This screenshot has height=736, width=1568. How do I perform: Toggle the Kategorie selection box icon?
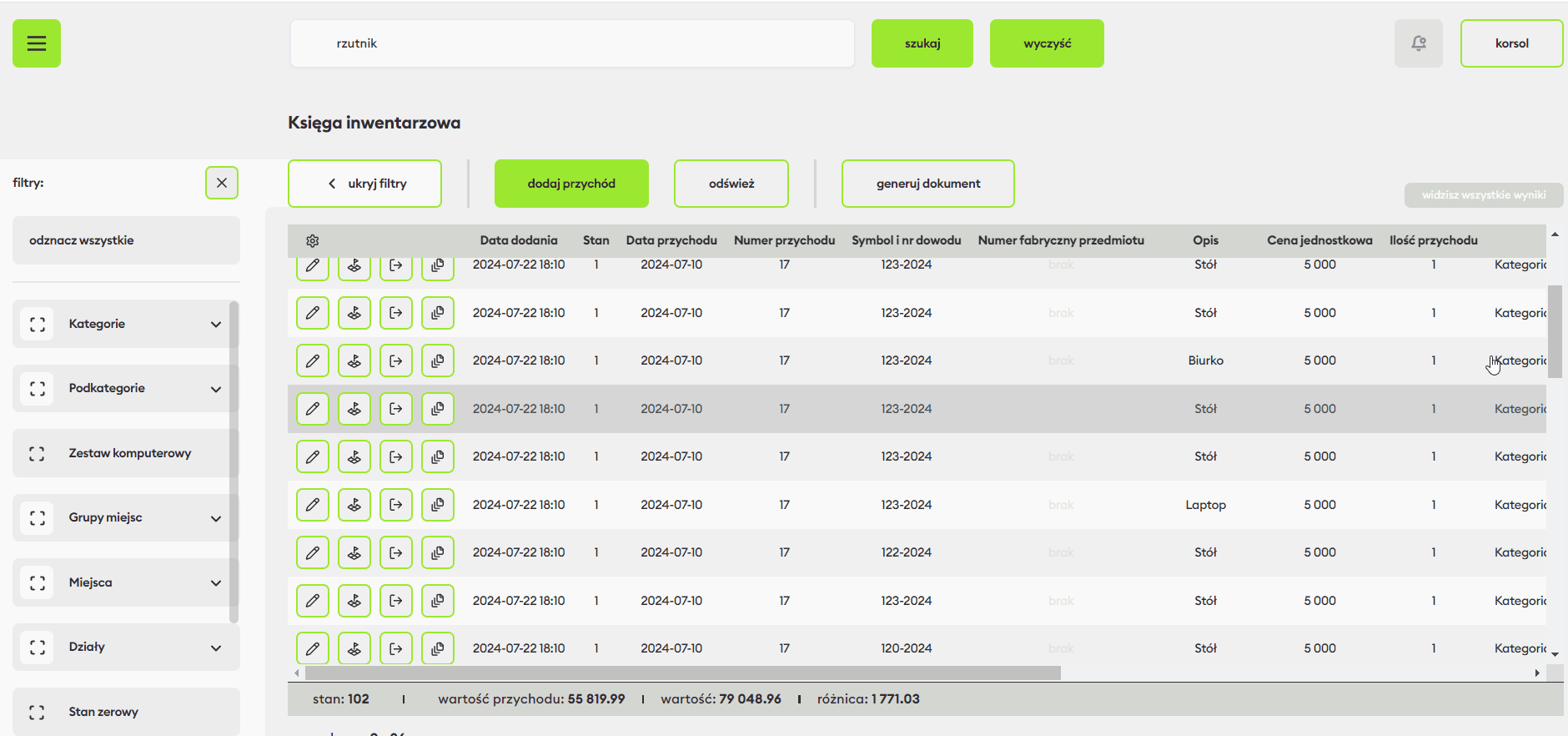pyautogui.click(x=38, y=324)
